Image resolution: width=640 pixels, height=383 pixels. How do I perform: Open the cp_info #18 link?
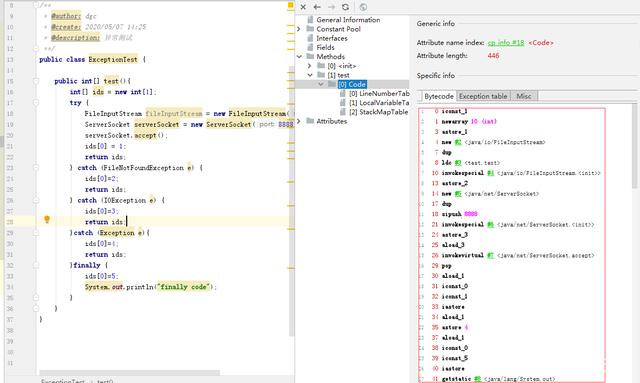pos(506,42)
